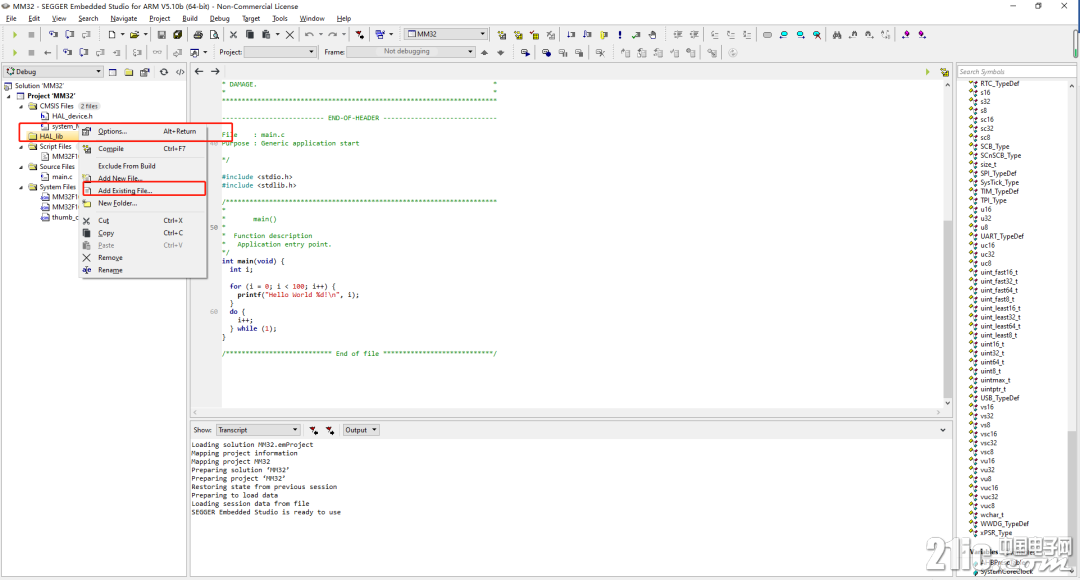The height and width of the screenshot is (580, 1080).
Task: Click the Search Symbols input field
Action: [x=1016, y=72]
